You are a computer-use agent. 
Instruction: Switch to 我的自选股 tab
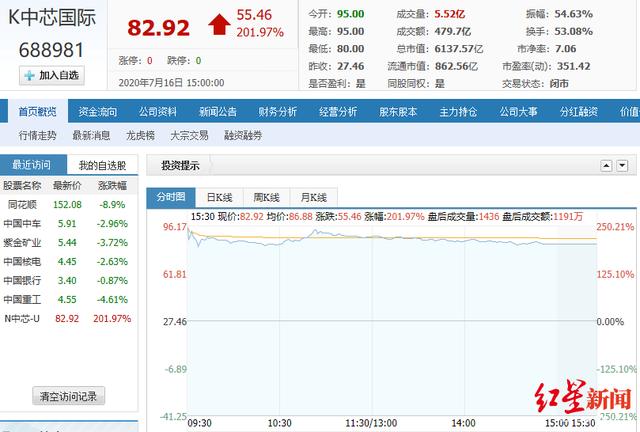tap(102, 165)
